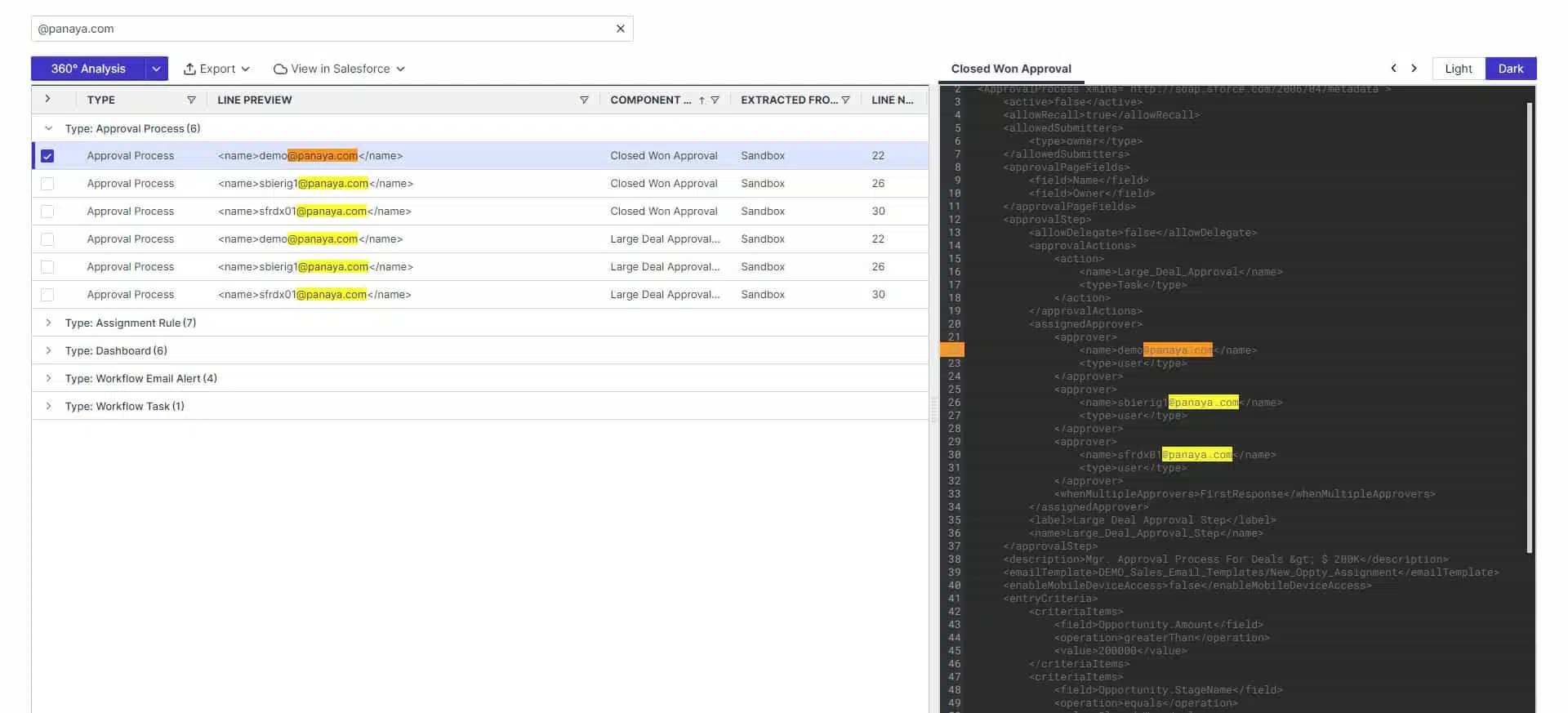Check the sfrdx01 Closed Won Approval row
The image size is (1568, 713).
click(47, 212)
